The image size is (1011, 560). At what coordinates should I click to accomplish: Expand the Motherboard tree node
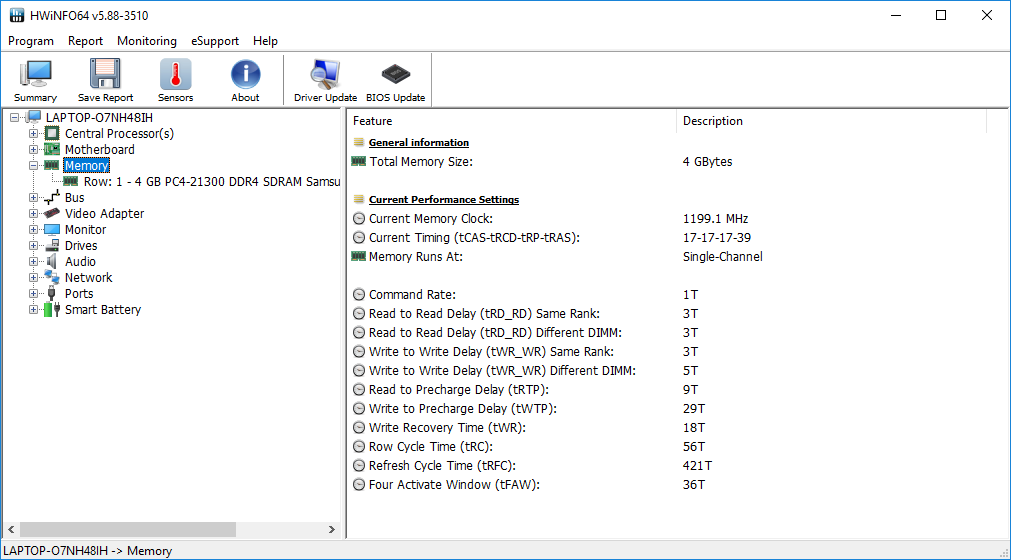(x=33, y=150)
